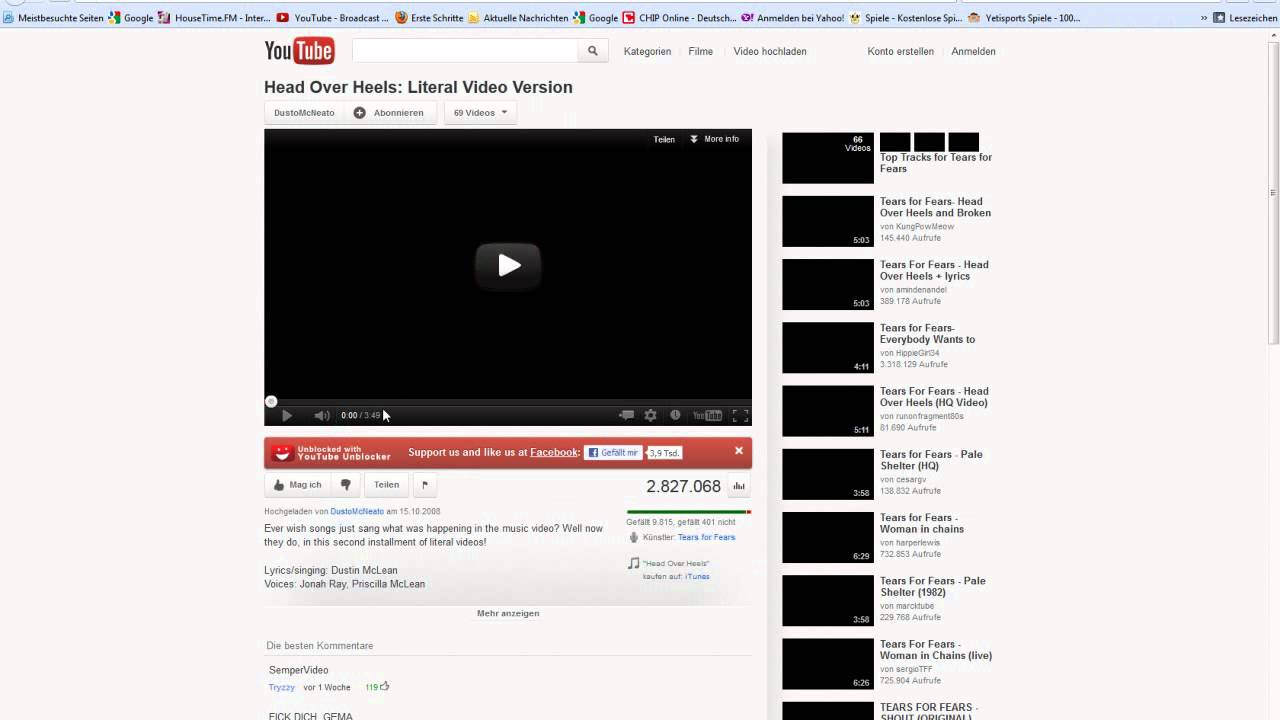
Task: Click the comment thumbs-up icon beside 119
Action: point(384,686)
